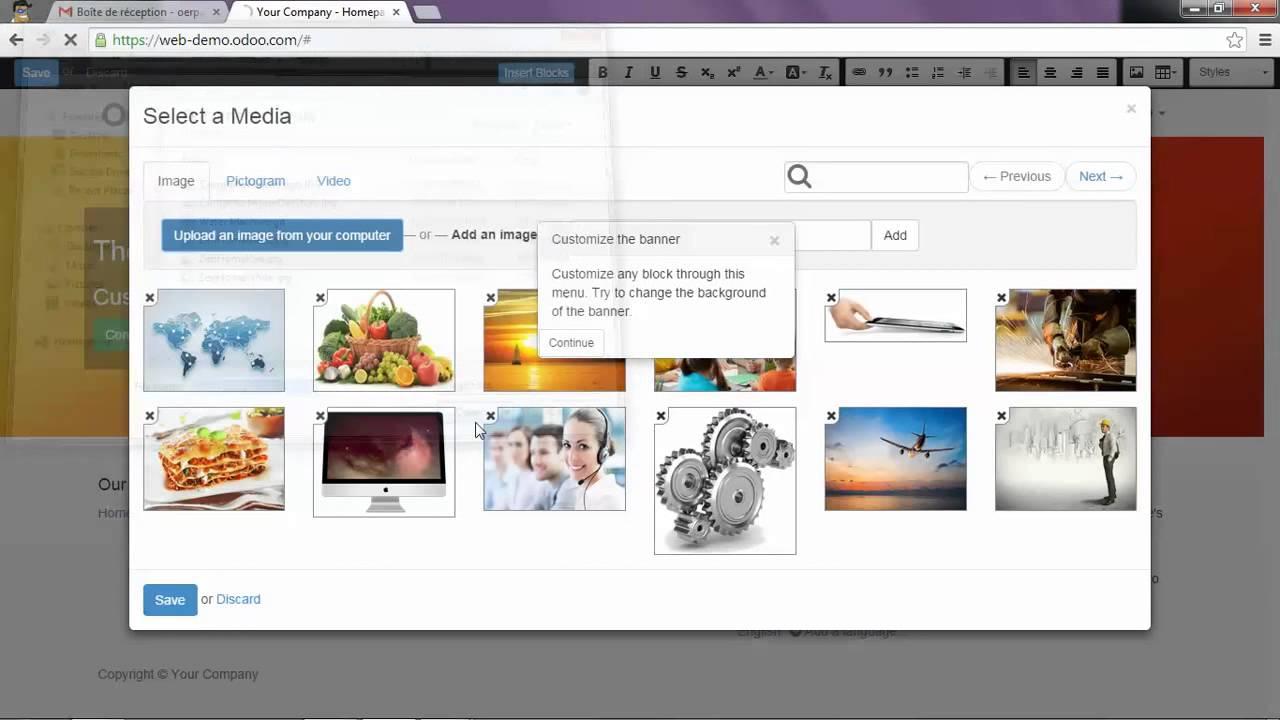The image size is (1280, 720).
Task: Remove the airplane image using its X icon
Action: pos(831,416)
